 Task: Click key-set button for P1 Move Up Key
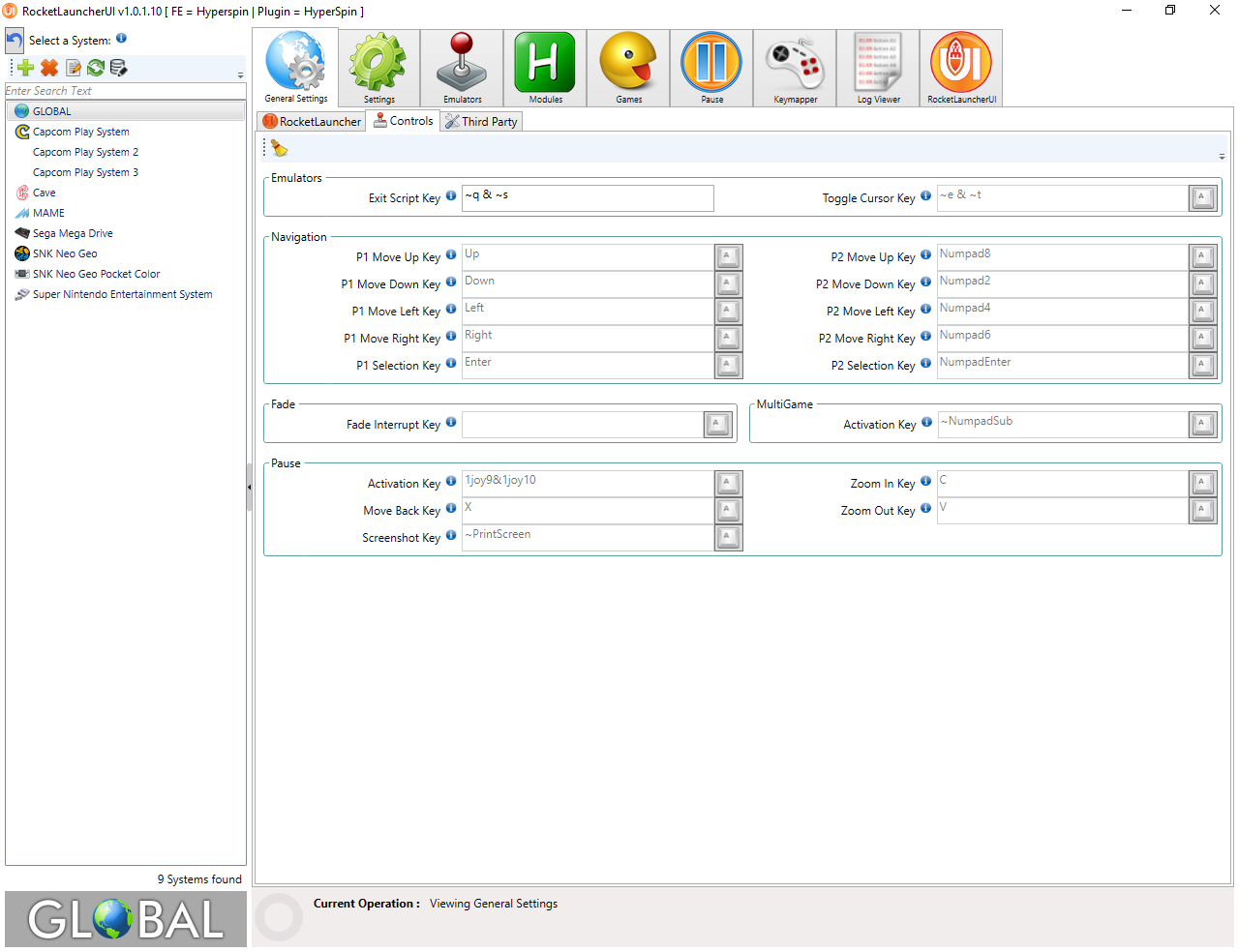coord(728,257)
